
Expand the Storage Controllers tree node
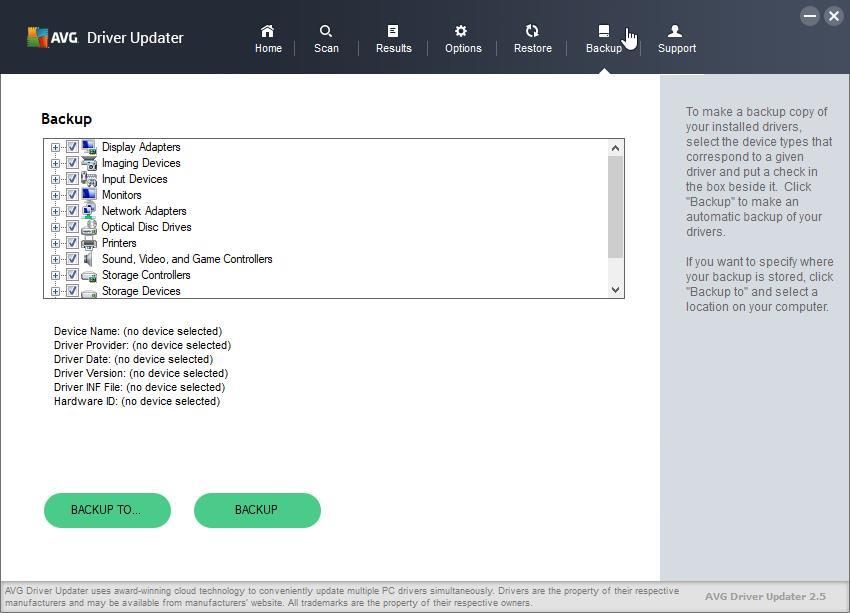(x=55, y=275)
